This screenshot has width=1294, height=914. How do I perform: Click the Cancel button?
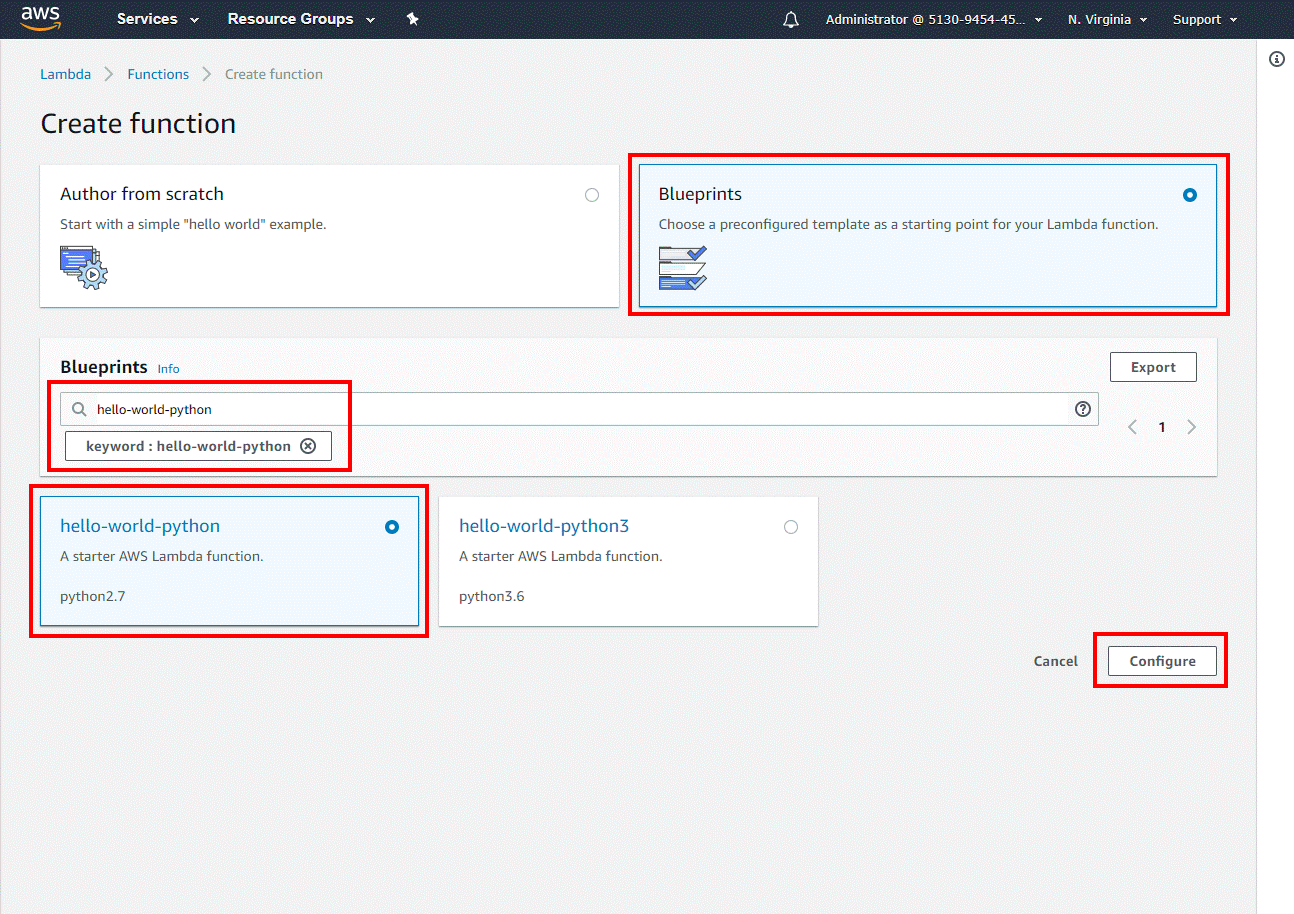coord(1056,661)
